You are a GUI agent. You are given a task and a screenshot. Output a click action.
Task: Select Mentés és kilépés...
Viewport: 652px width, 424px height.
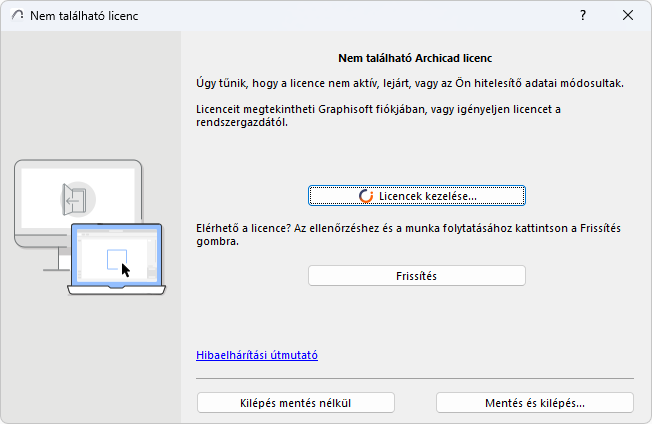[x=535, y=403]
